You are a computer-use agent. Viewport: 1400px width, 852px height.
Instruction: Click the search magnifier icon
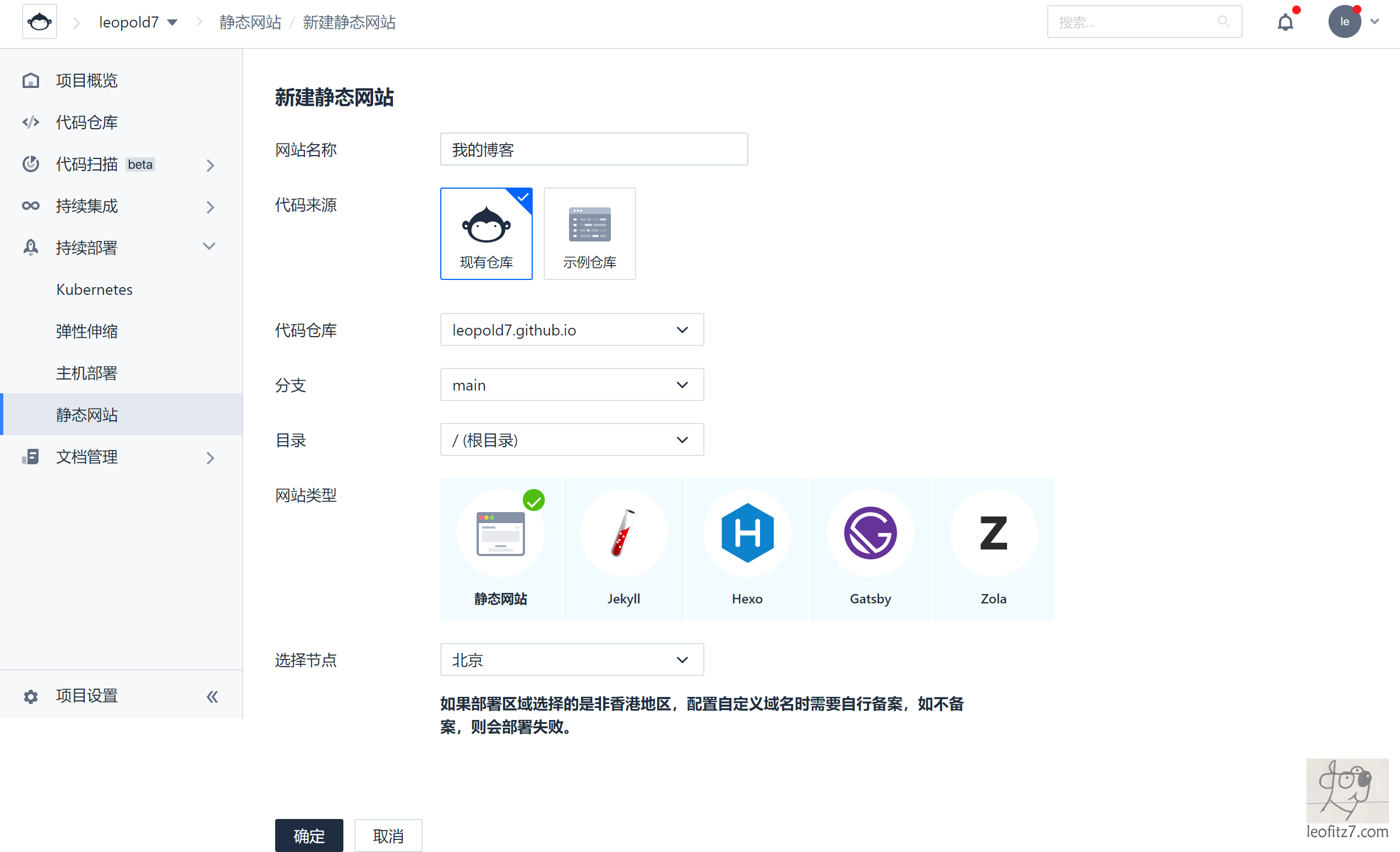coord(1224,21)
